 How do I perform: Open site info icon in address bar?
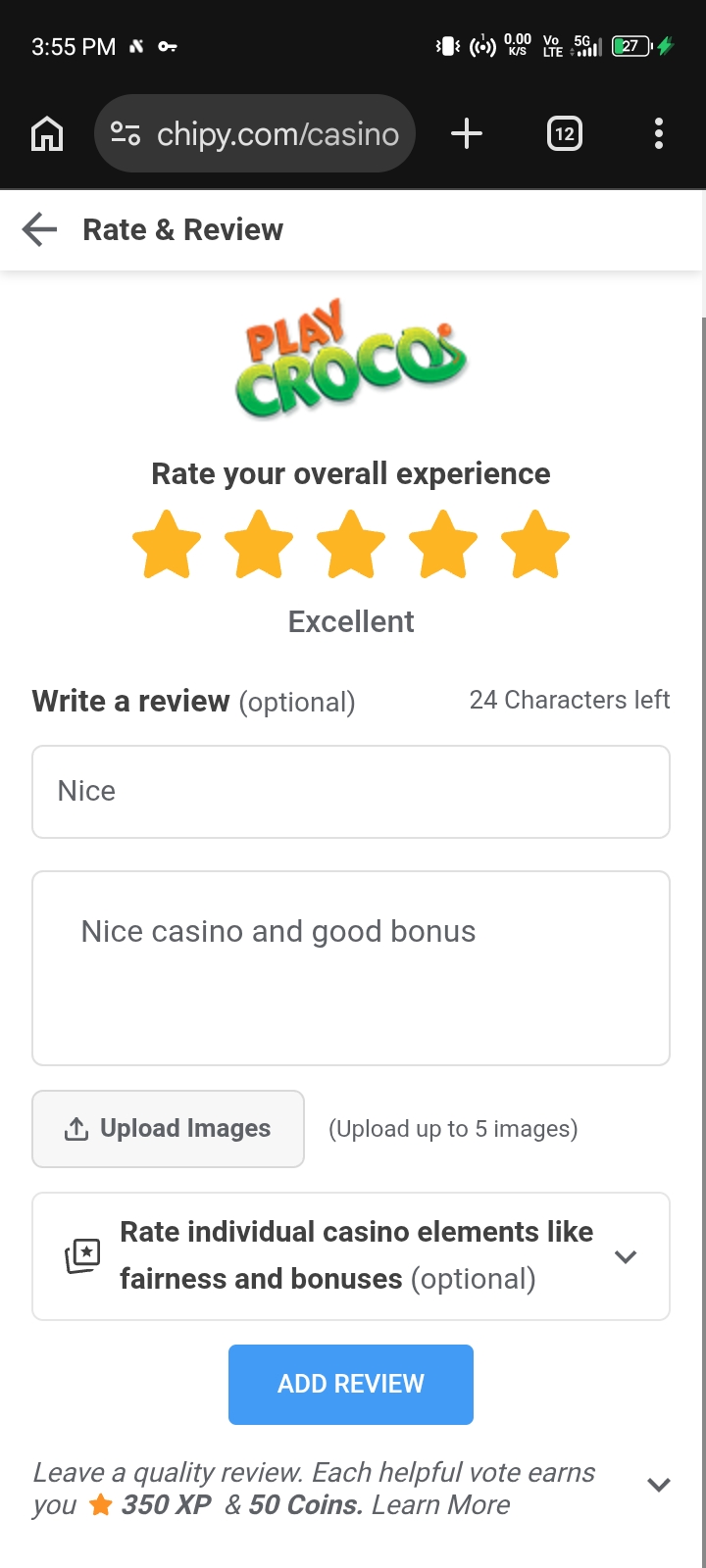126,133
